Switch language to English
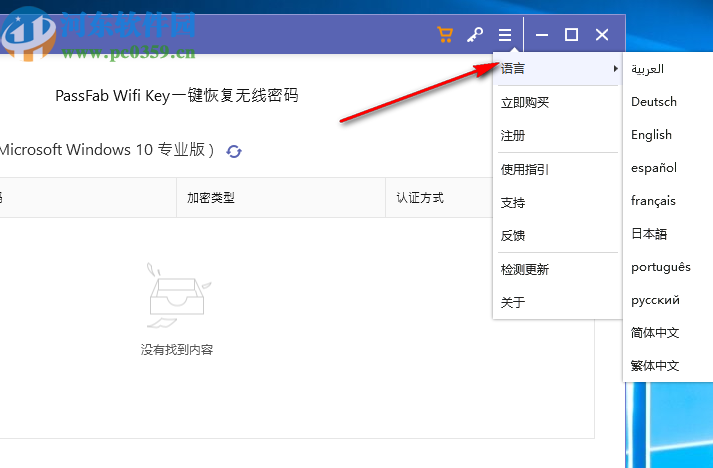The image size is (713, 468). click(x=651, y=135)
